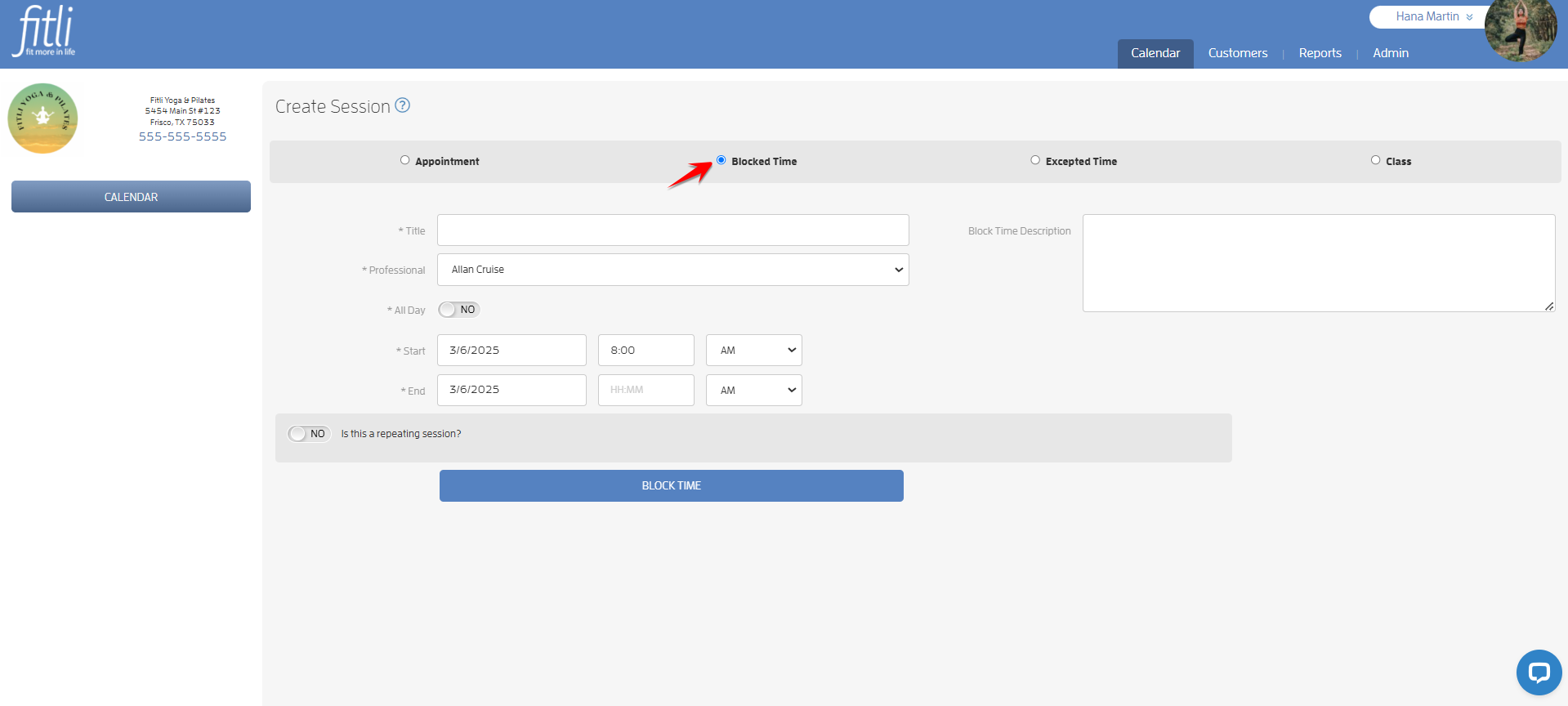Click the BLOCK TIME submit button
1568x706 pixels.
tap(672, 485)
